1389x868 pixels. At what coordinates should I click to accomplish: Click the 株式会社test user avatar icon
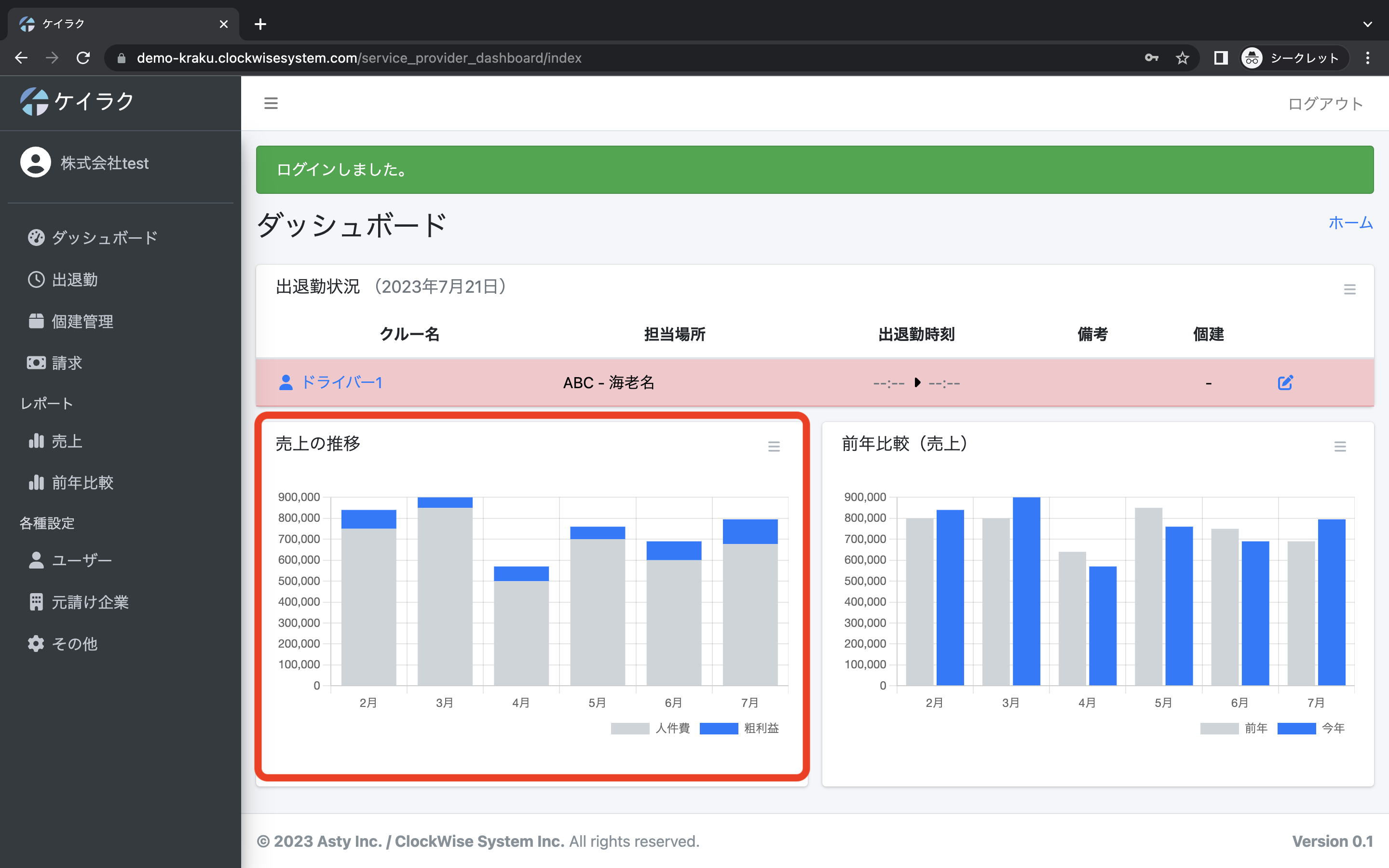click(x=36, y=163)
